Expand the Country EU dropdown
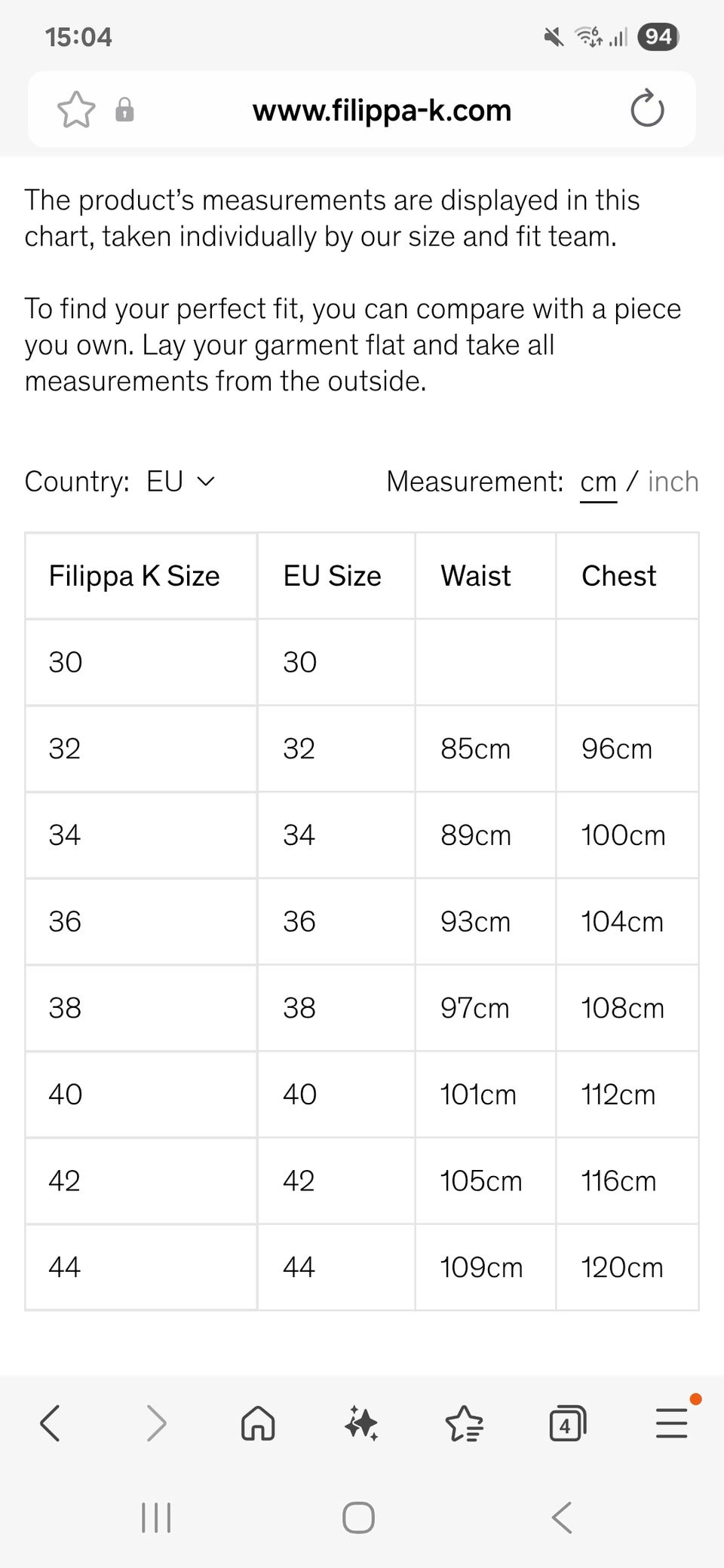Image resolution: width=724 pixels, height=1568 pixels. click(x=181, y=482)
